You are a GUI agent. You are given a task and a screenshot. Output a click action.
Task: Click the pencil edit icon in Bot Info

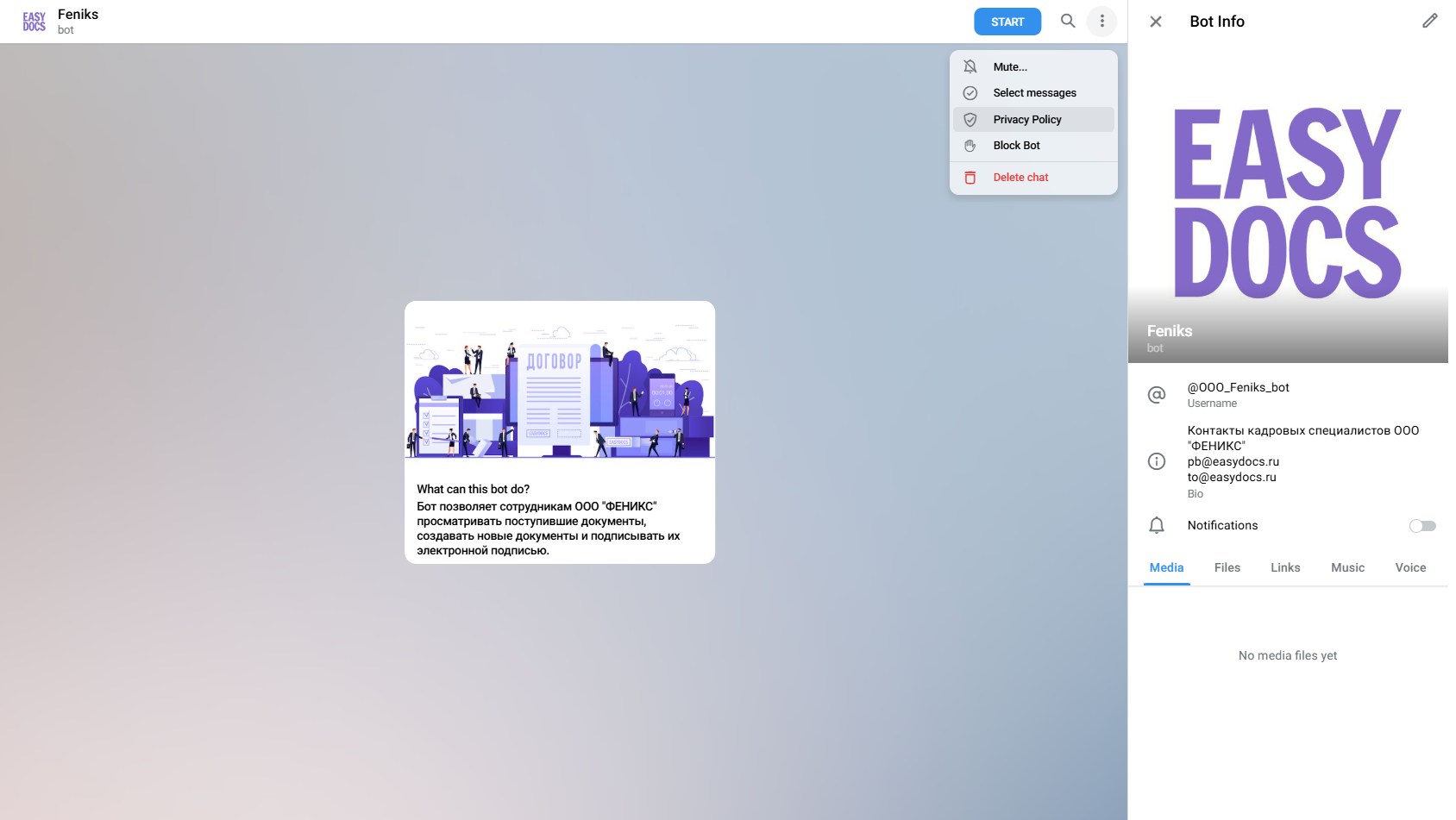coord(1429,22)
